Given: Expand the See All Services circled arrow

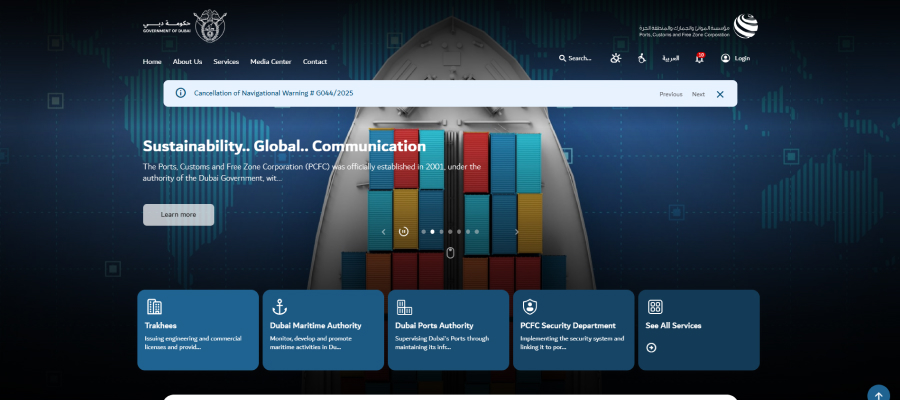Looking at the screenshot, I should (x=652, y=347).
